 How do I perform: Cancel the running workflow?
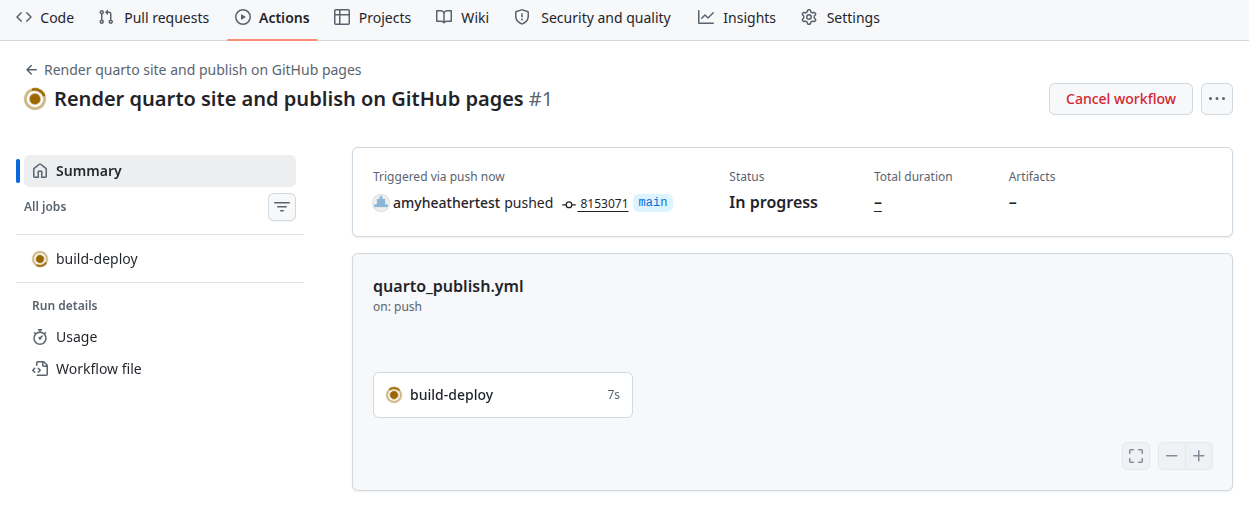[1121, 99]
